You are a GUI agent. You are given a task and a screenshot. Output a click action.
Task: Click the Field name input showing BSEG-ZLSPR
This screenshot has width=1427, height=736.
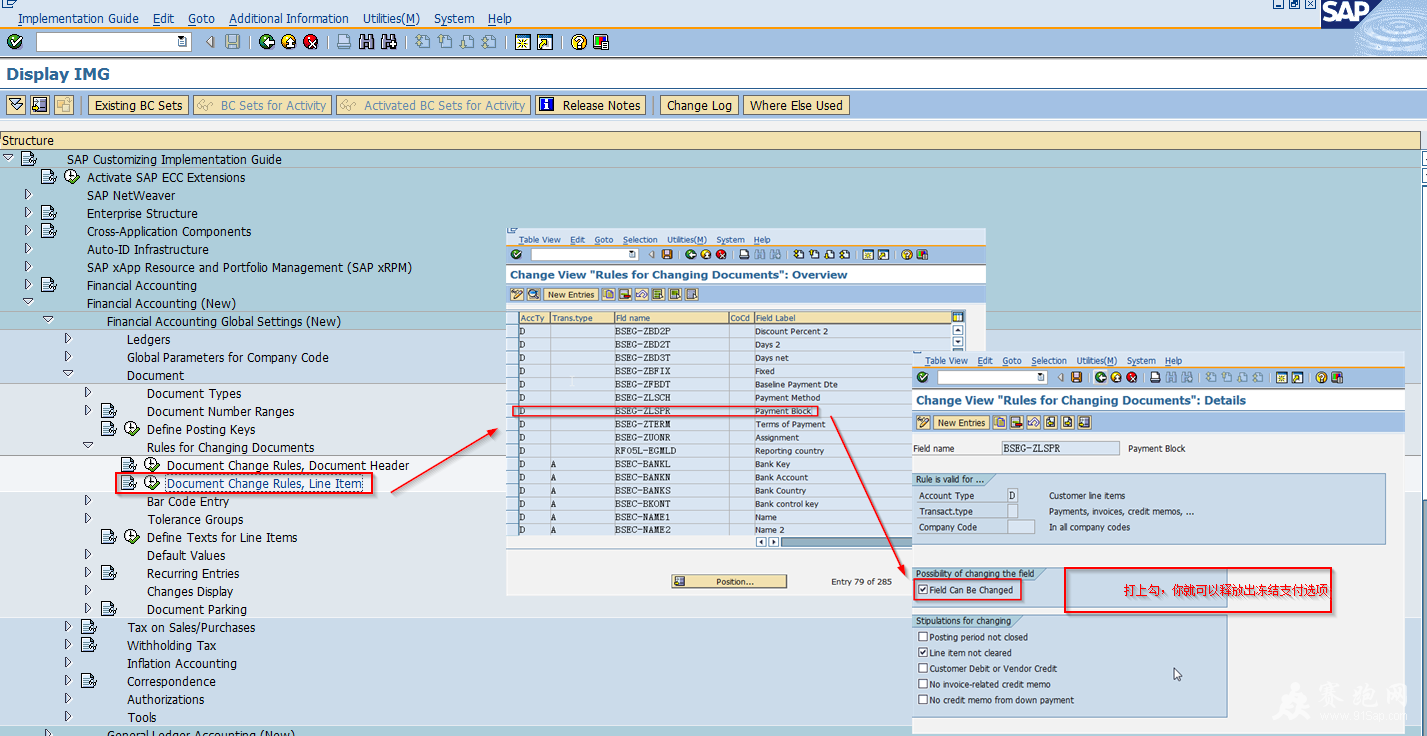1060,448
